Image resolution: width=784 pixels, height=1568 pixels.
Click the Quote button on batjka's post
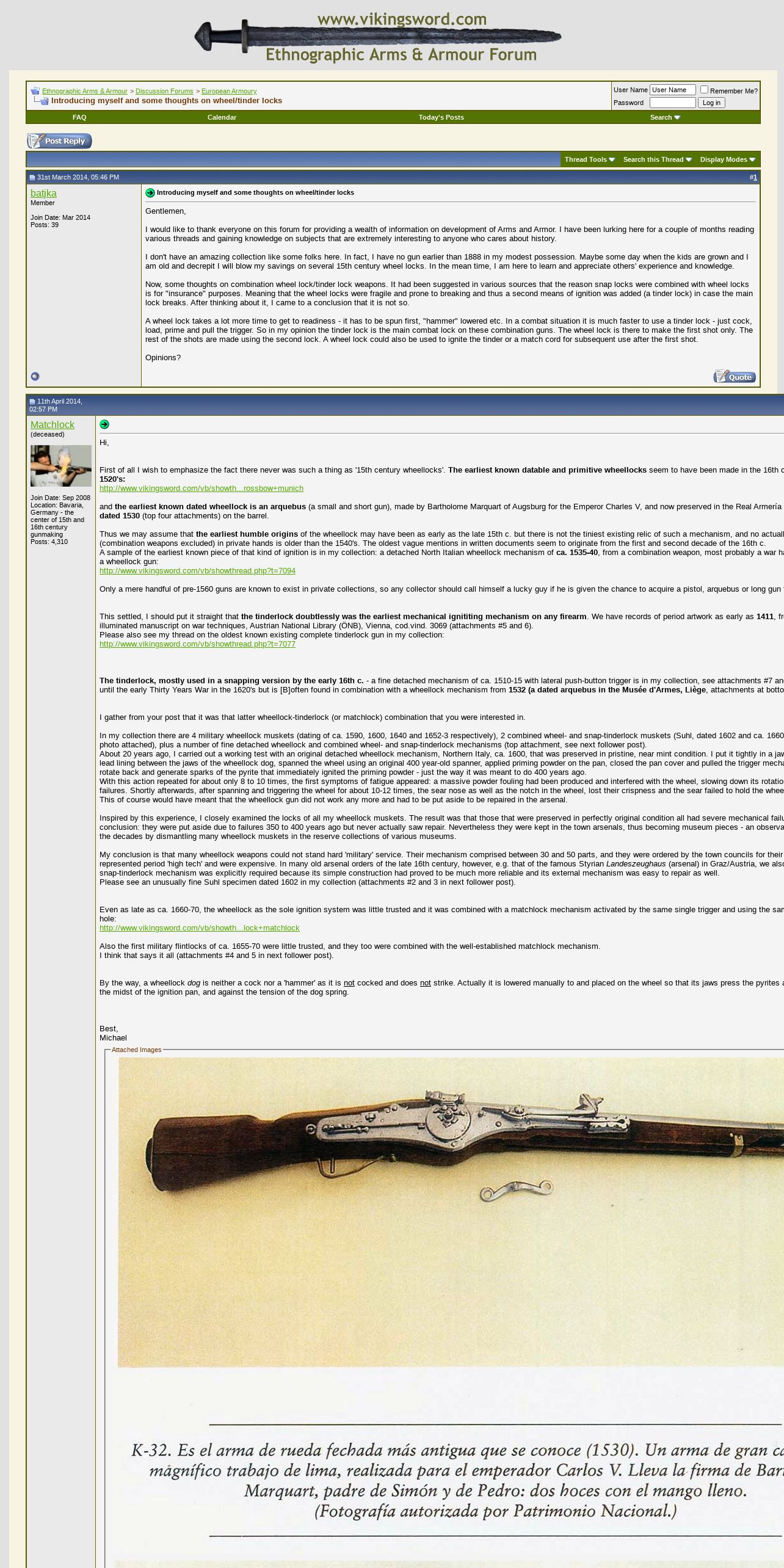tap(735, 377)
